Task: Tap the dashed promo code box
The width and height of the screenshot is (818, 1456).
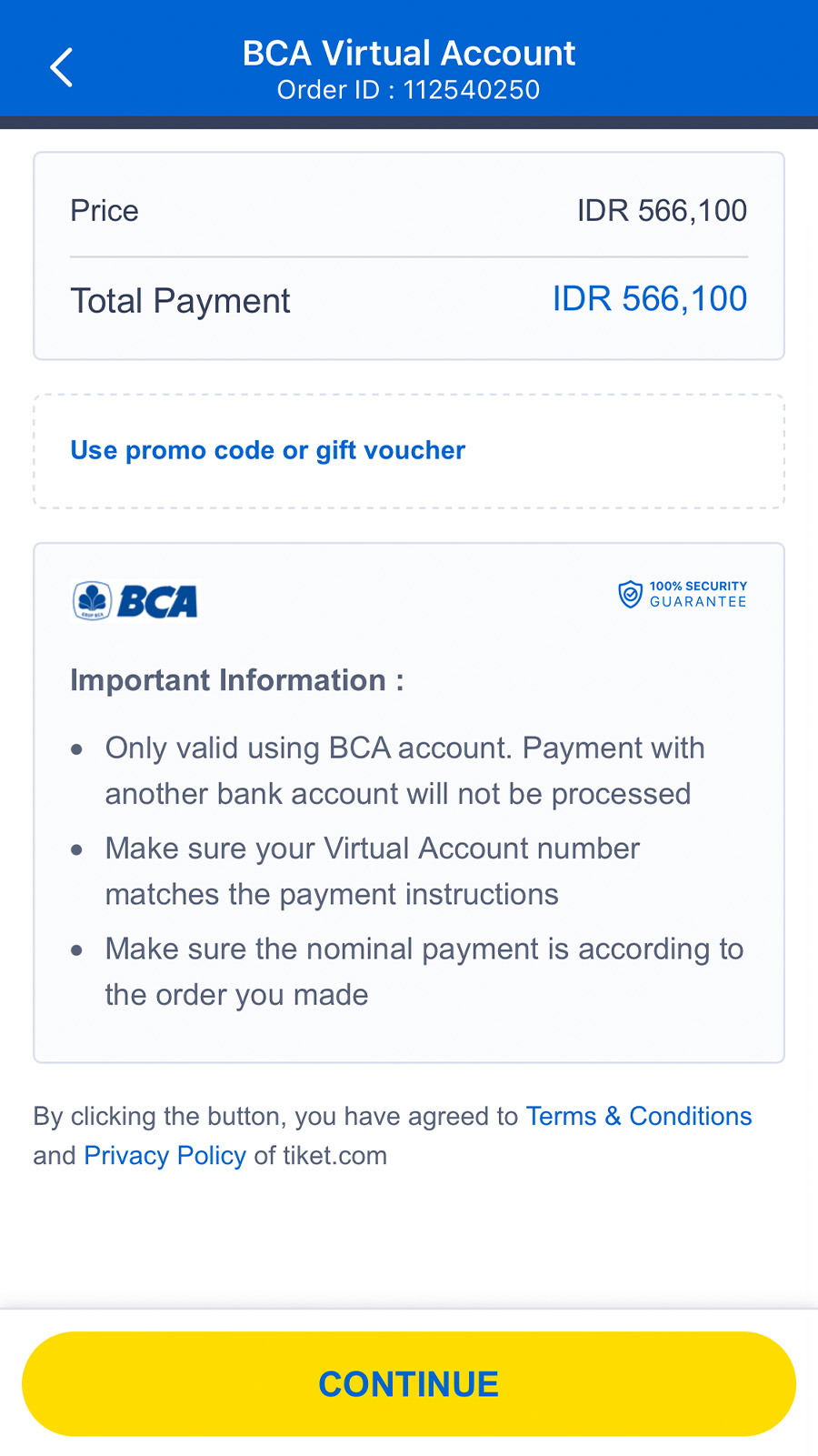Action: click(x=409, y=451)
